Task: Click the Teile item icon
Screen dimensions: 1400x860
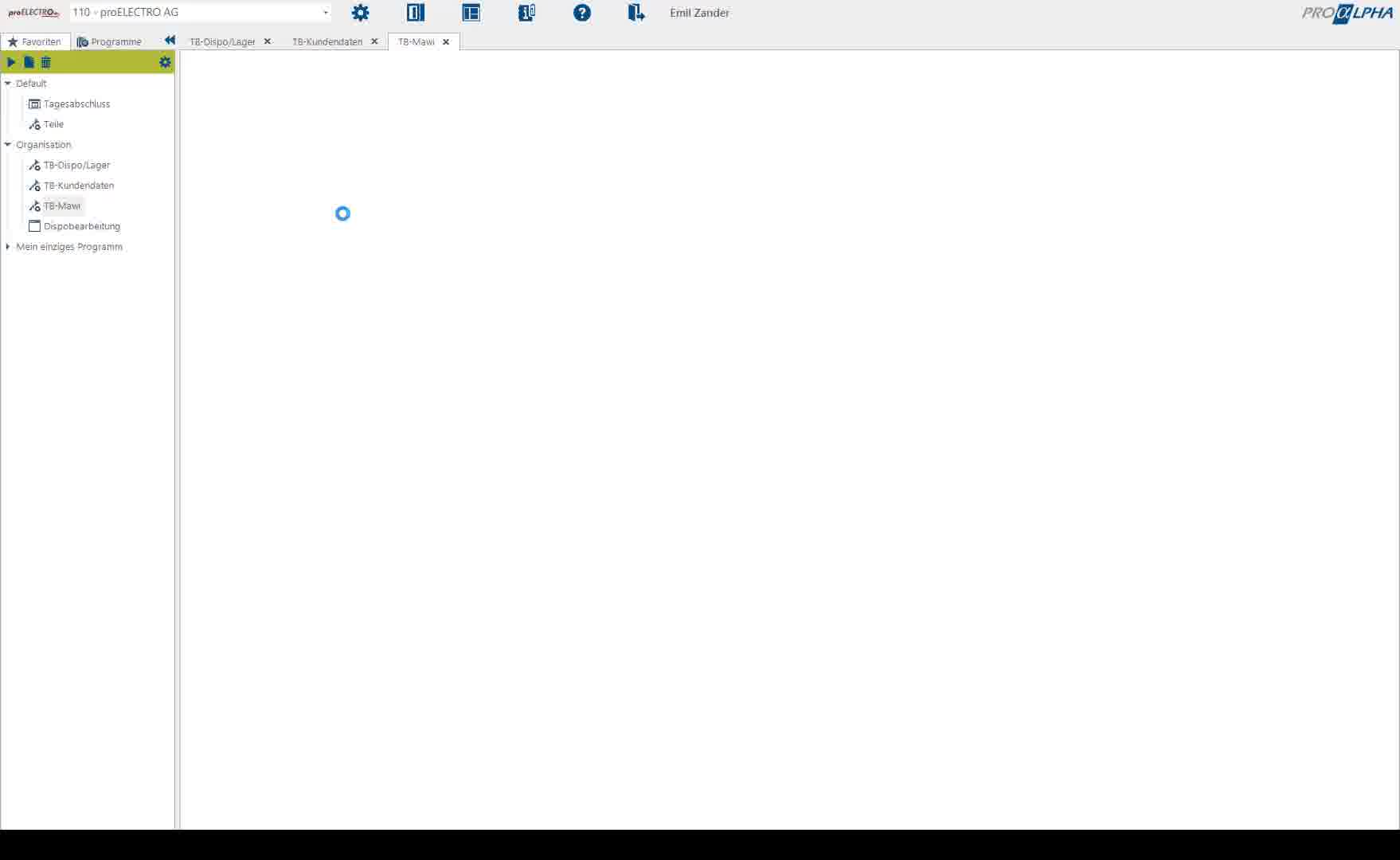Action: click(34, 124)
